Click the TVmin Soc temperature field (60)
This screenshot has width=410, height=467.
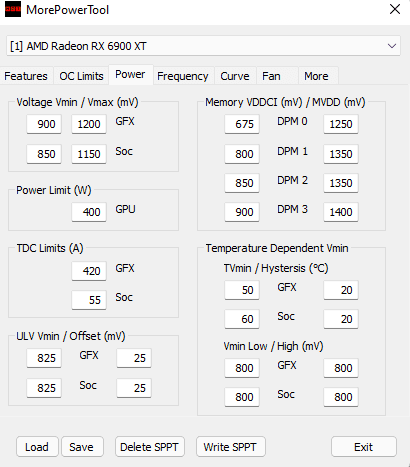click(242, 319)
